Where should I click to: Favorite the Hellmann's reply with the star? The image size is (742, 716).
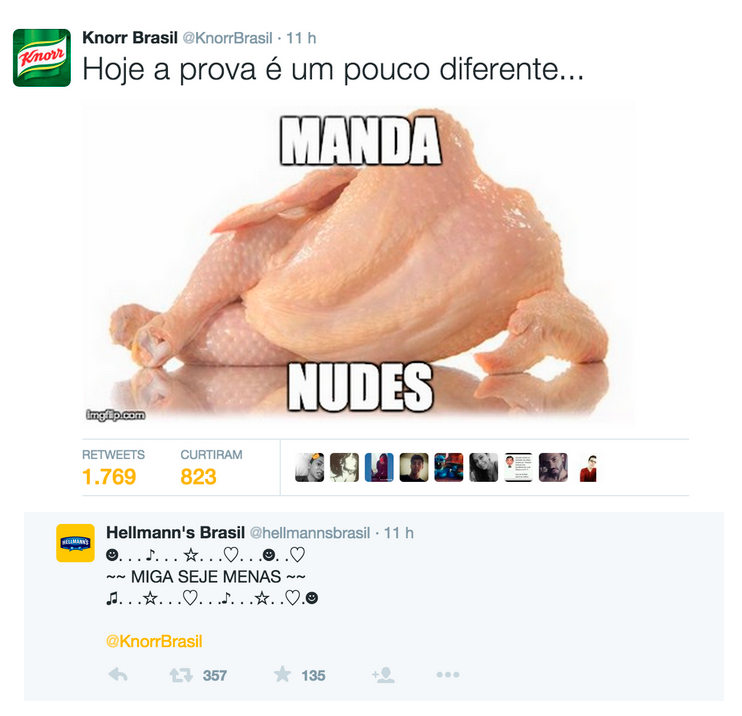pyautogui.click(x=283, y=674)
